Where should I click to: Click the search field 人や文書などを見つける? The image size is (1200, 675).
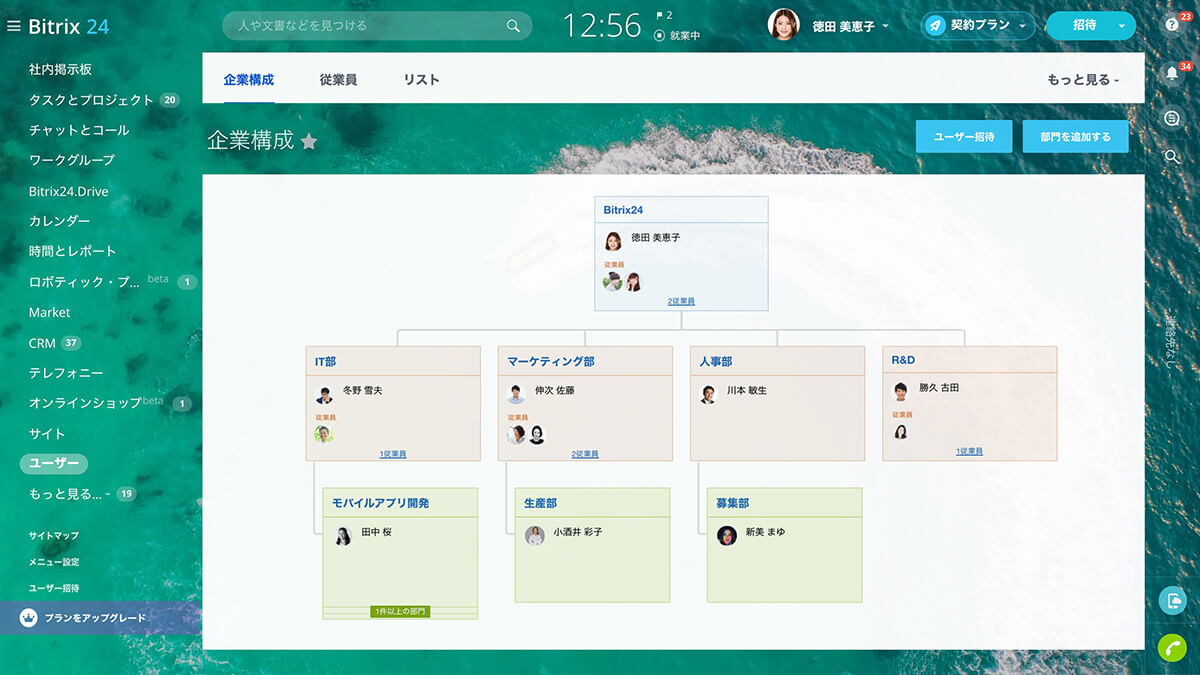[x=377, y=26]
